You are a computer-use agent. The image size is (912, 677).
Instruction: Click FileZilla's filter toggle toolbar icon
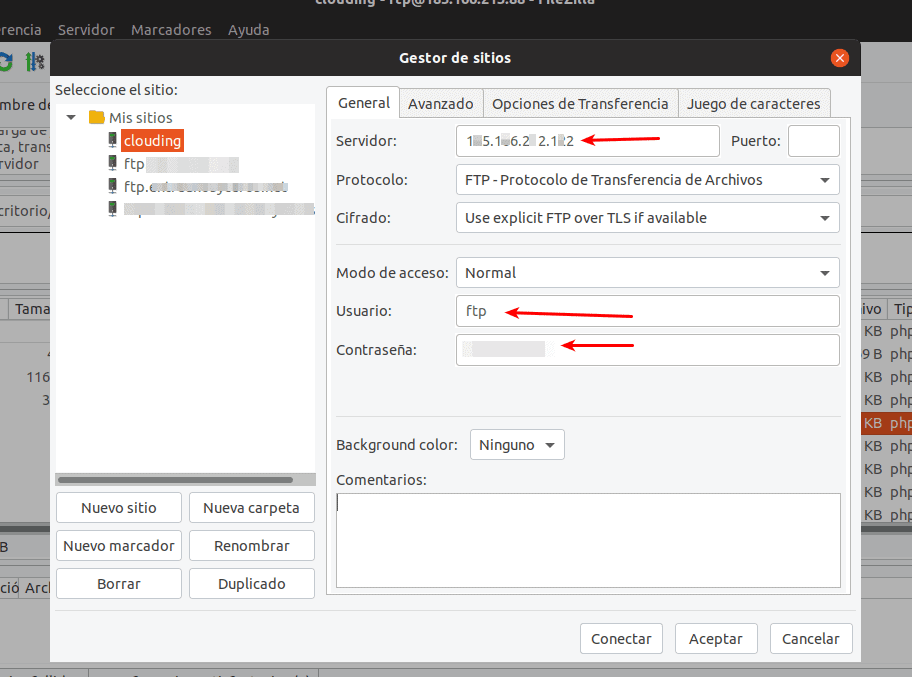click(x=34, y=61)
